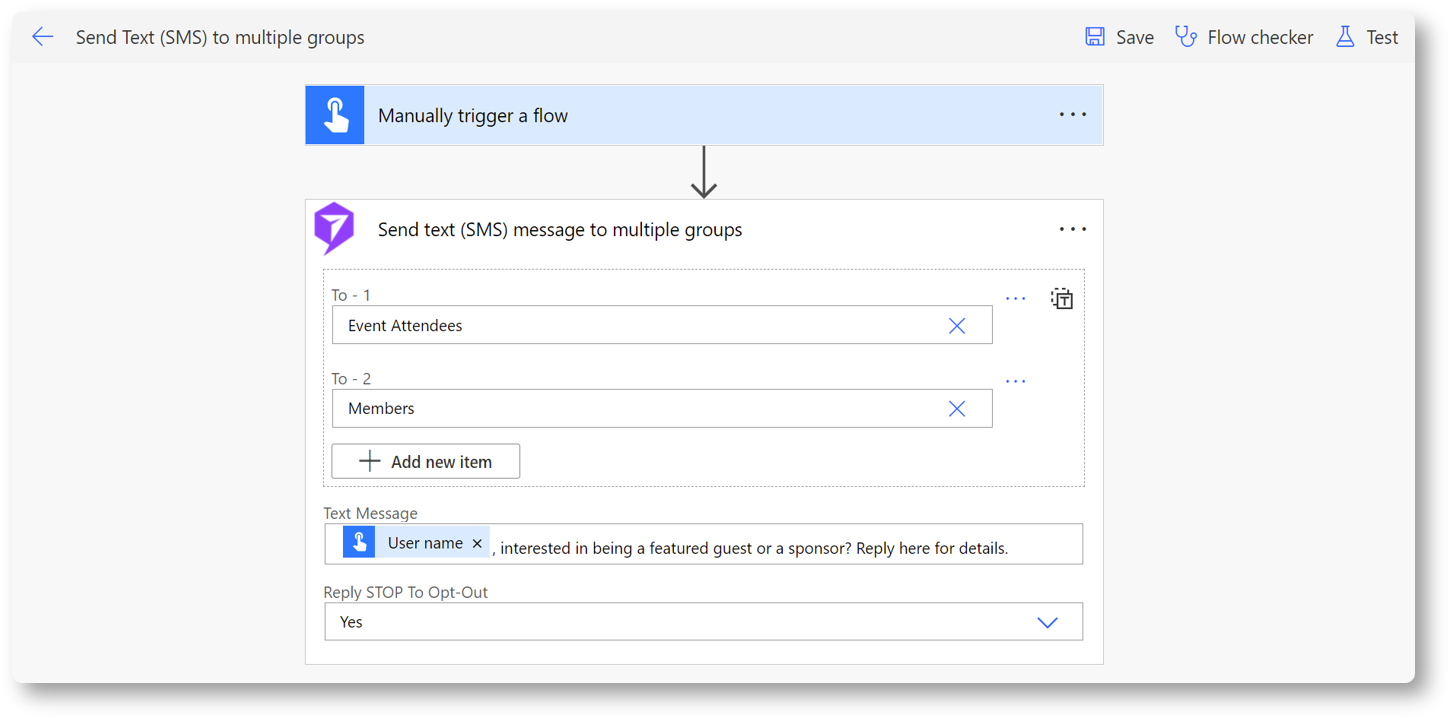Screen dimensions: 1450x718
Task: Click the purple SMS connector icon
Action: (x=334, y=229)
